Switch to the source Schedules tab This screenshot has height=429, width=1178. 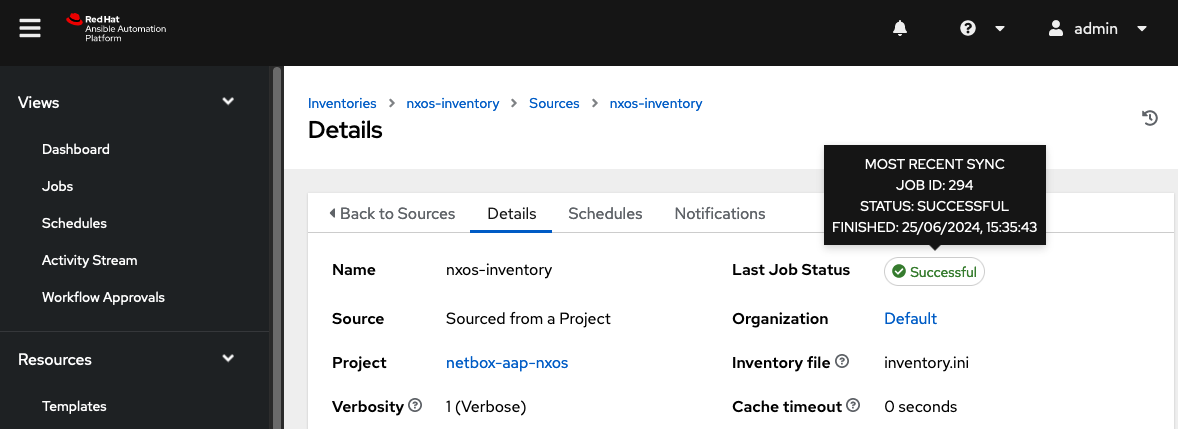tap(605, 213)
